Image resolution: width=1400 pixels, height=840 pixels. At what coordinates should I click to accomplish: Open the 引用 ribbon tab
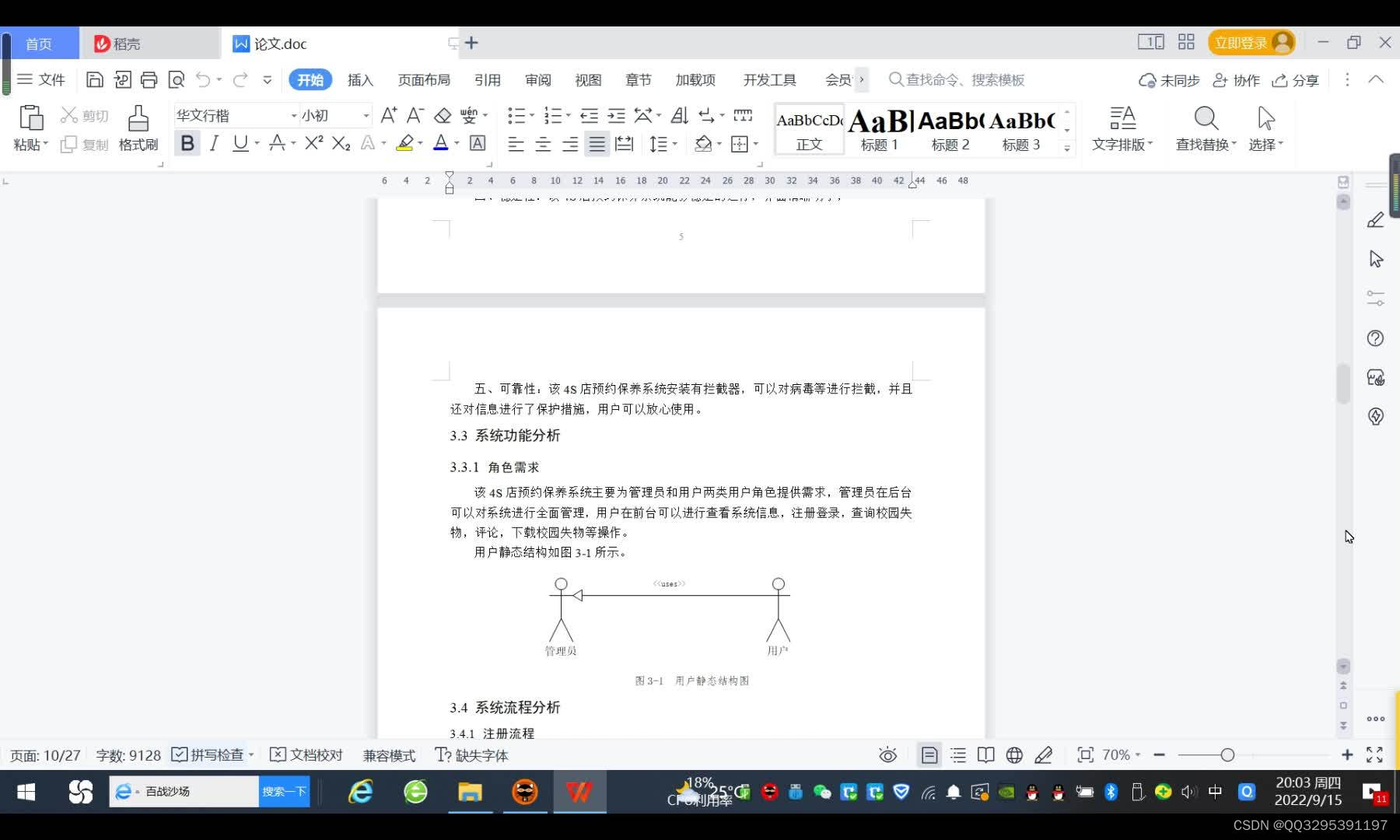tap(488, 79)
